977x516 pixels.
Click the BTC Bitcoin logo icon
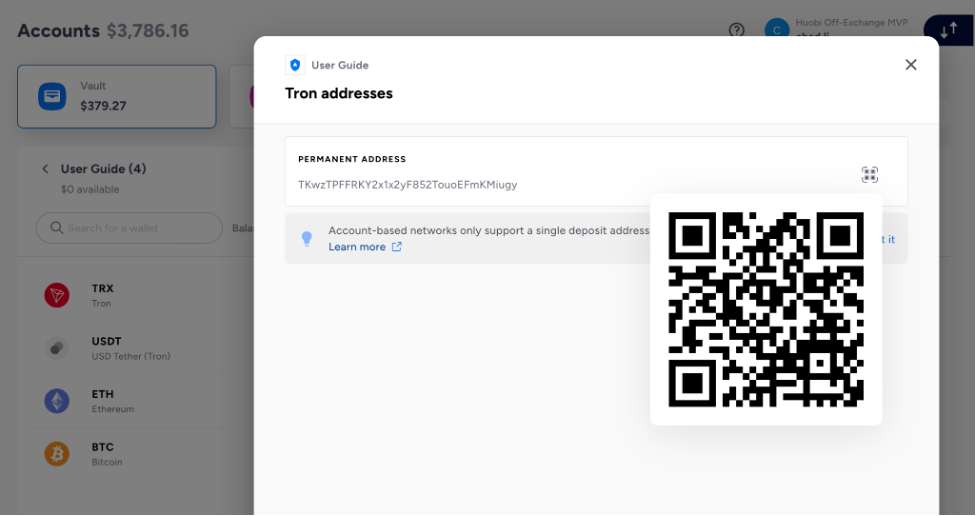pos(57,454)
